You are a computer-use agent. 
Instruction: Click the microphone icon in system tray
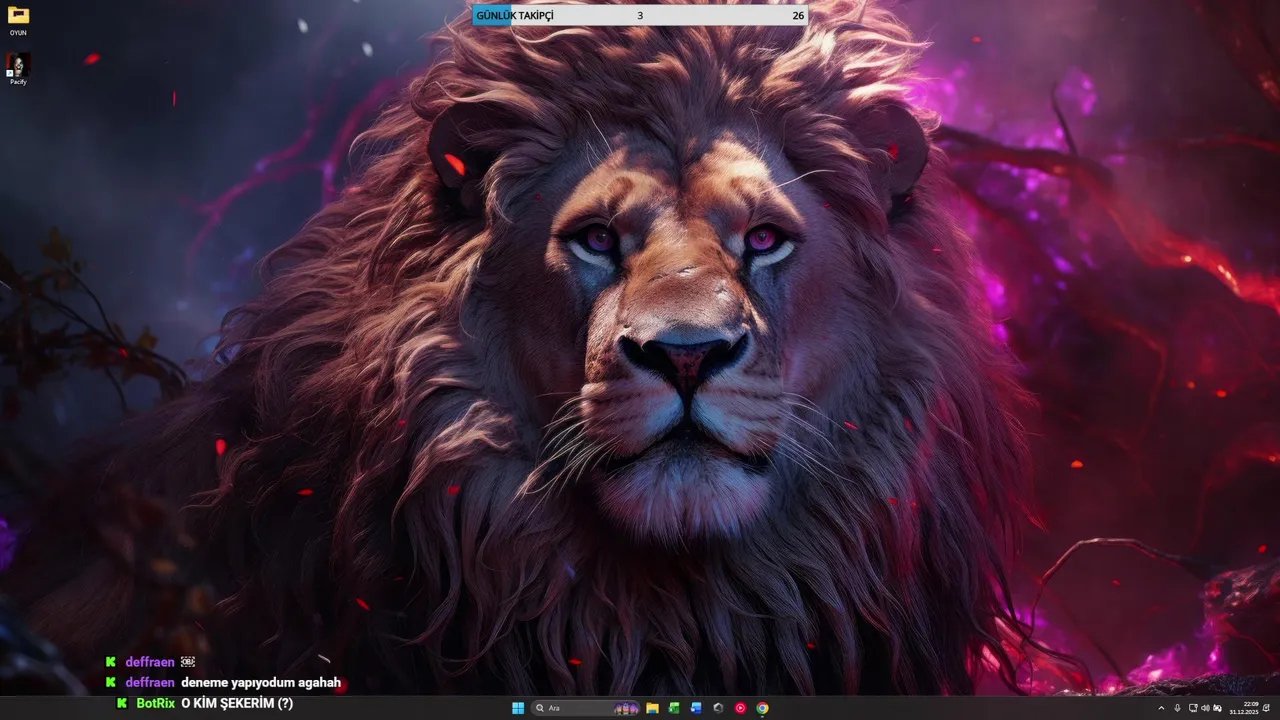click(1177, 708)
